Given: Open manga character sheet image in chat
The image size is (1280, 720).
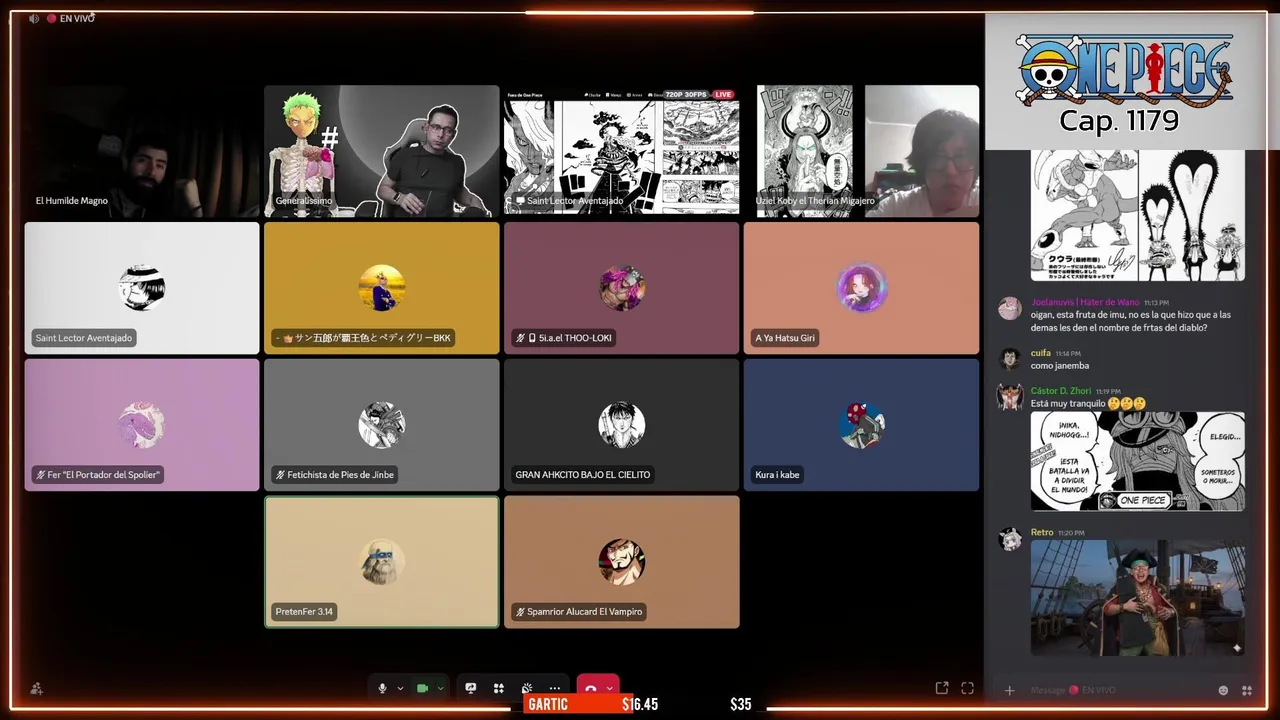Looking at the screenshot, I should 1138,215.
